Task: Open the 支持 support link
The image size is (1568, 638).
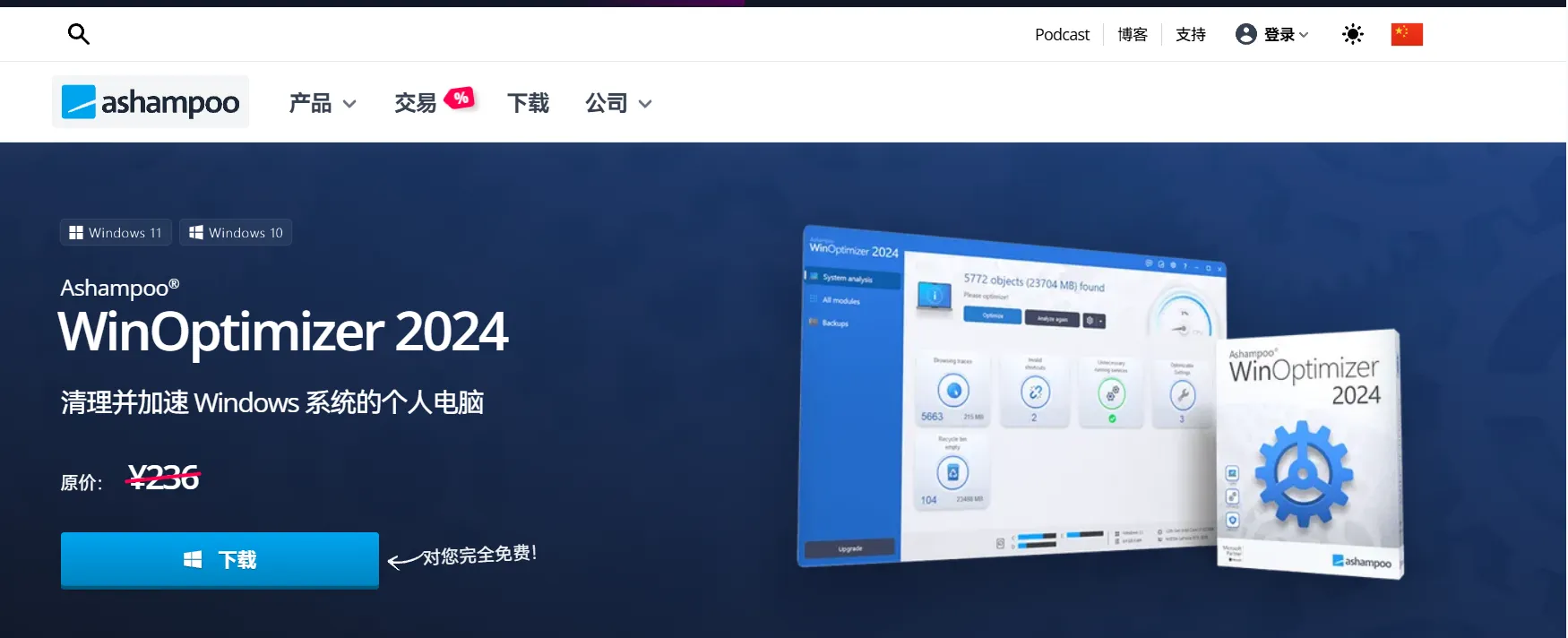Action: coord(1190,35)
